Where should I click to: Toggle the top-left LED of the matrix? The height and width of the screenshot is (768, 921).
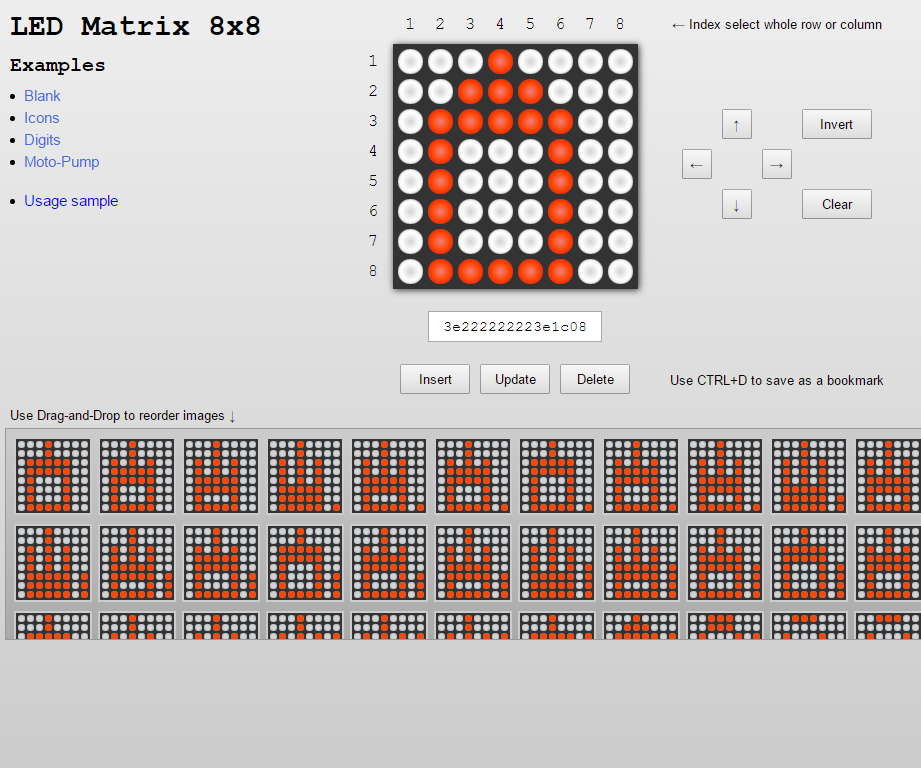coord(410,60)
